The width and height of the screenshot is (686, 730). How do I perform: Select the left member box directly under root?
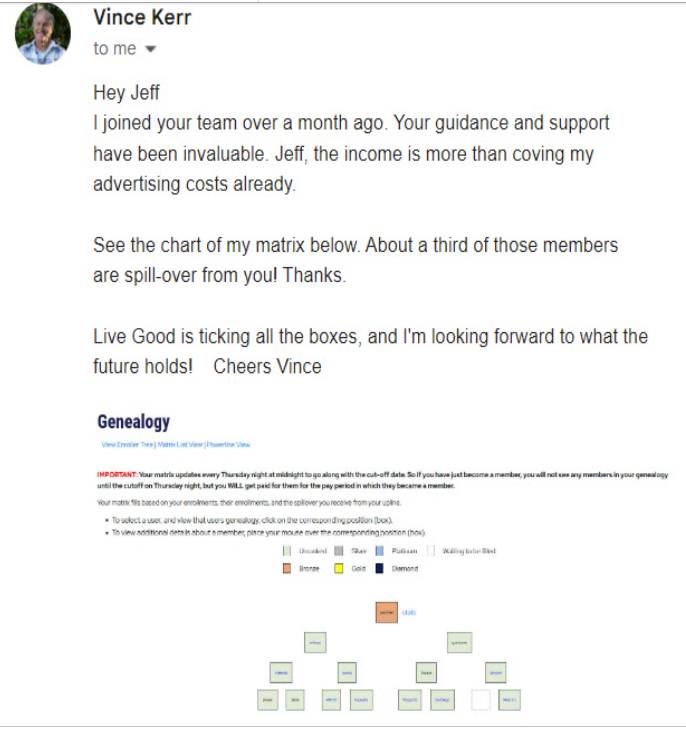(x=314, y=642)
